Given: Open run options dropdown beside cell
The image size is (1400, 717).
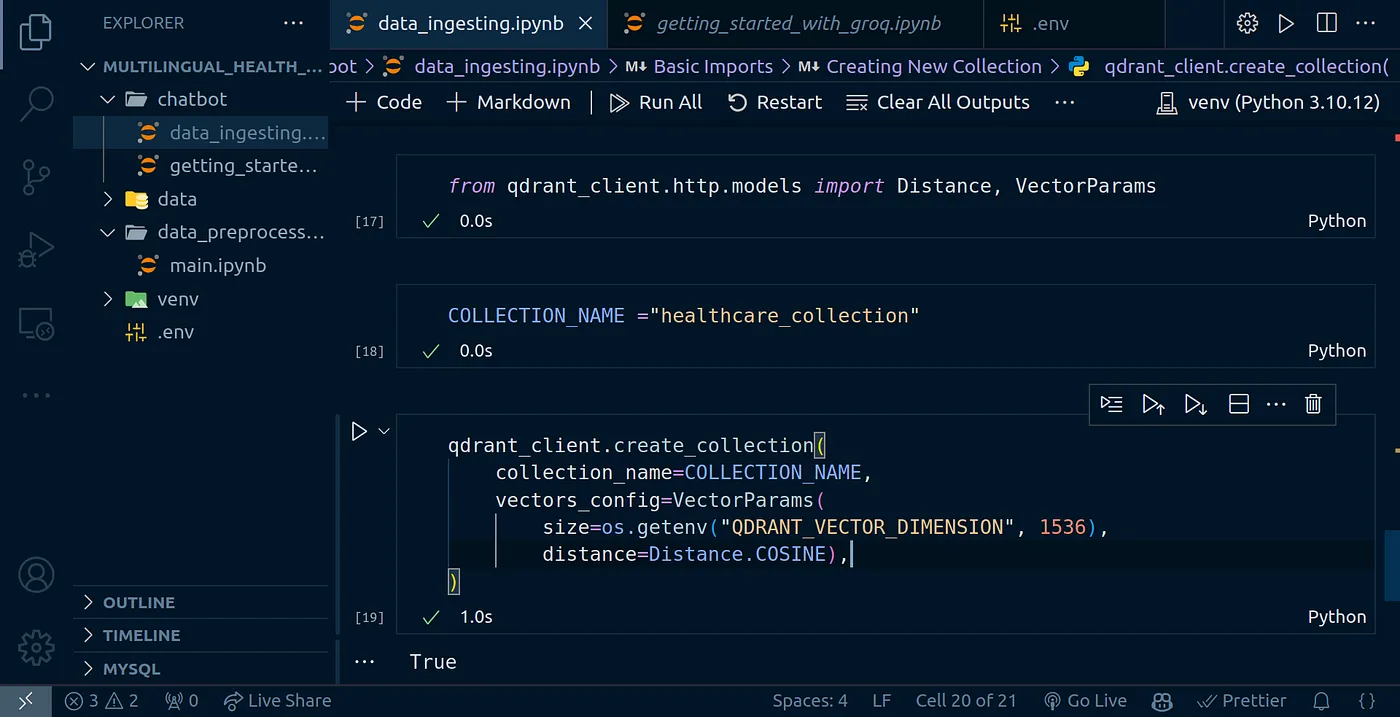Looking at the screenshot, I should pos(384,432).
